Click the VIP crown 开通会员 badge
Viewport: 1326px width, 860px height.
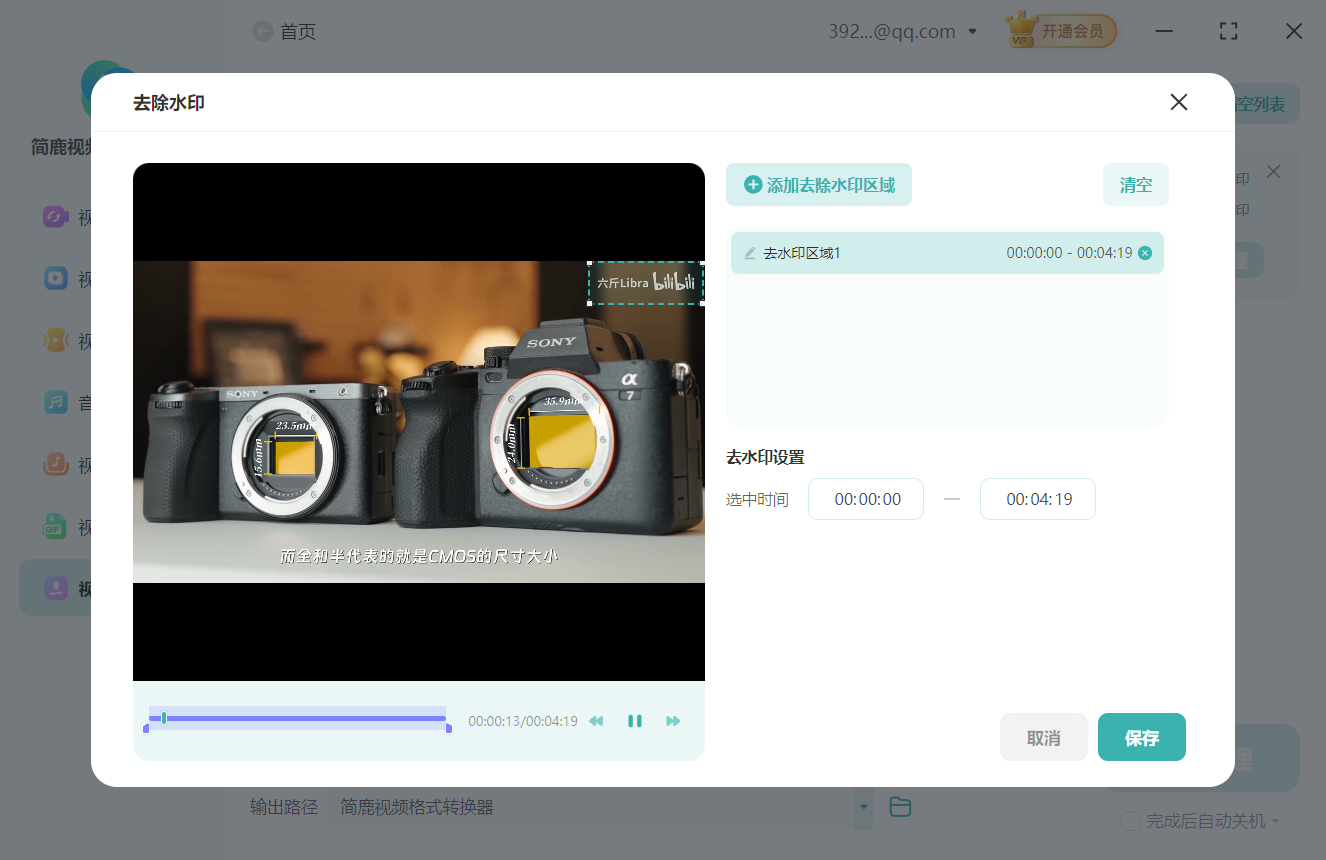(1061, 32)
